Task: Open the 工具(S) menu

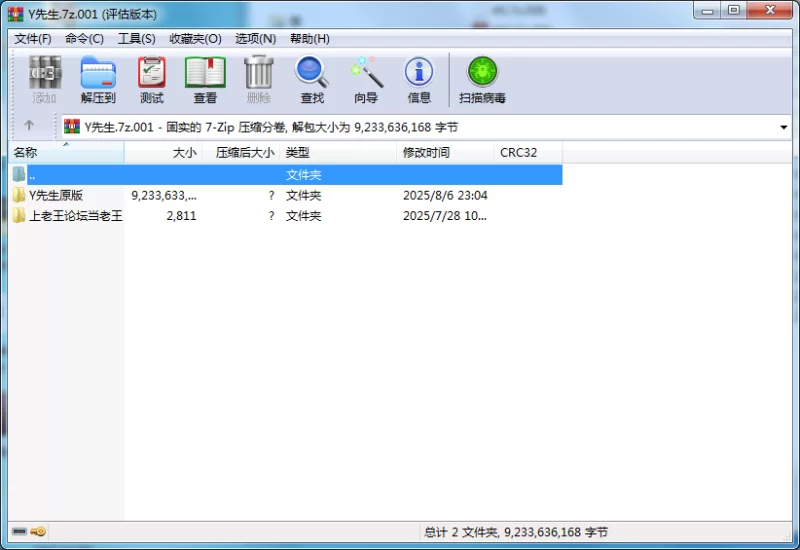Action: click(x=137, y=39)
